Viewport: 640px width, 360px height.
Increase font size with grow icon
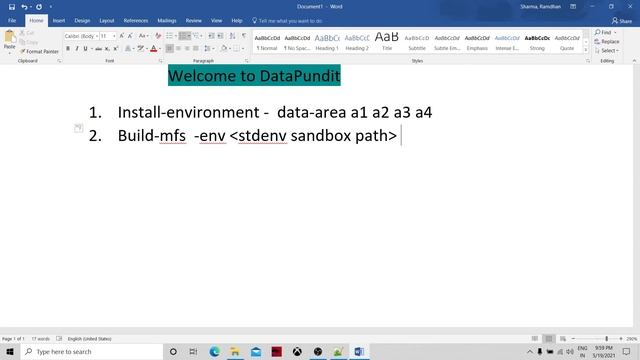(x=122, y=36)
